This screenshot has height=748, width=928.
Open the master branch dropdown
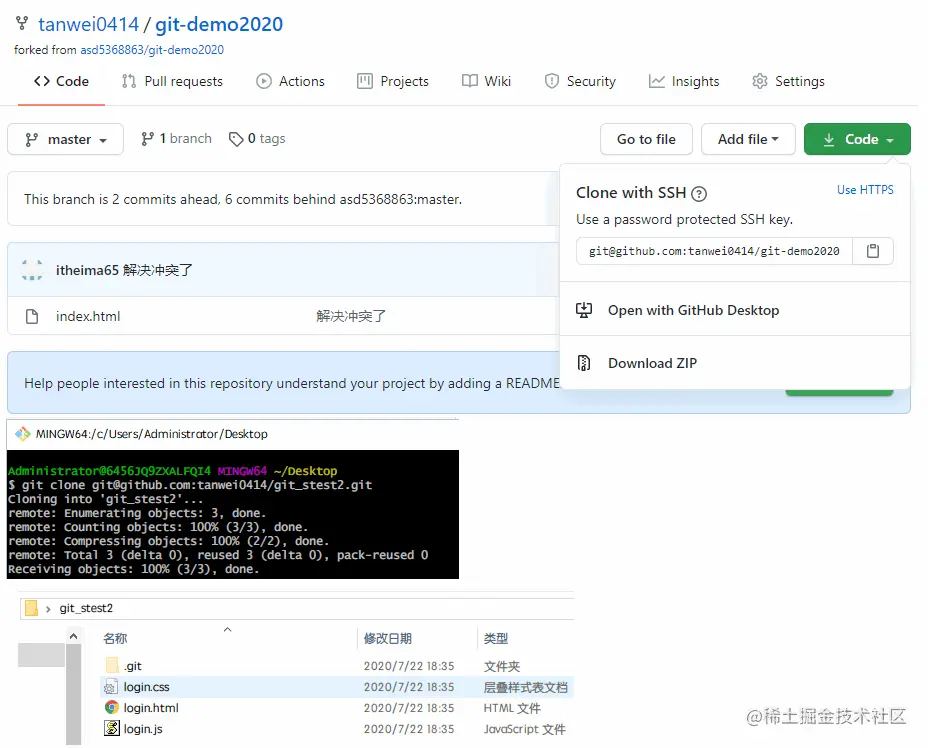(66, 140)
